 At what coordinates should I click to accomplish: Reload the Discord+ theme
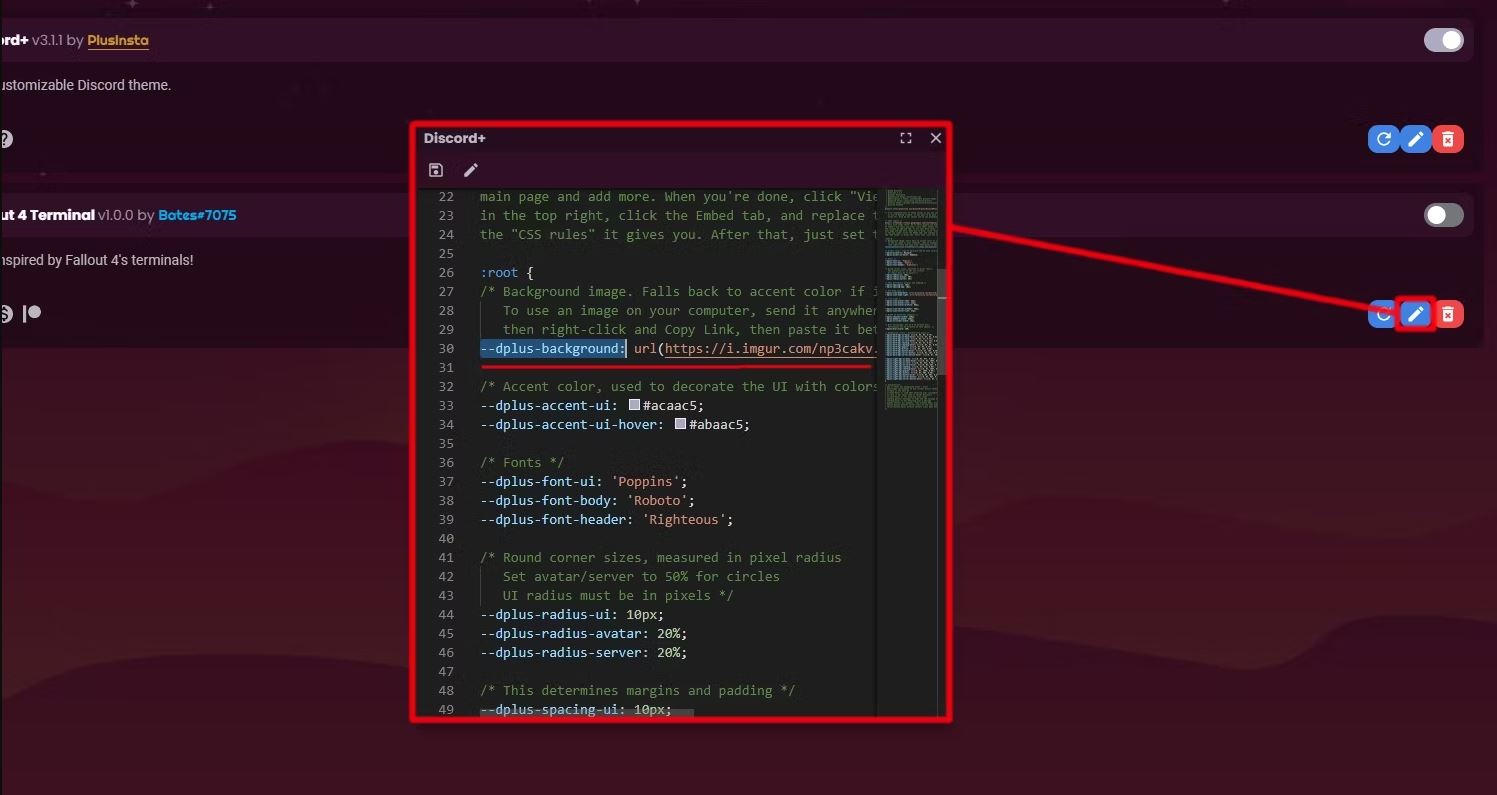click(1384, 139)
